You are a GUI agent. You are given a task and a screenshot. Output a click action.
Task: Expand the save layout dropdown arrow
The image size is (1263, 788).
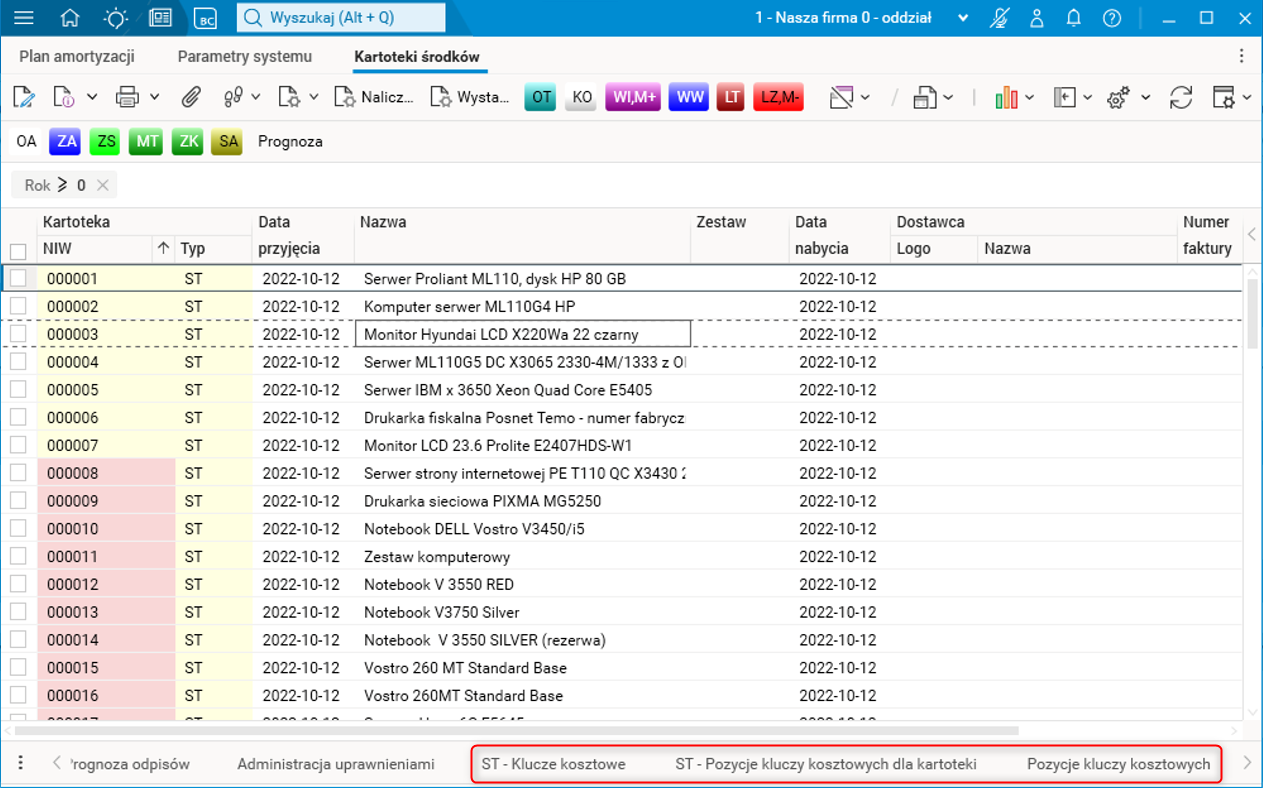[x=948, y=97]
